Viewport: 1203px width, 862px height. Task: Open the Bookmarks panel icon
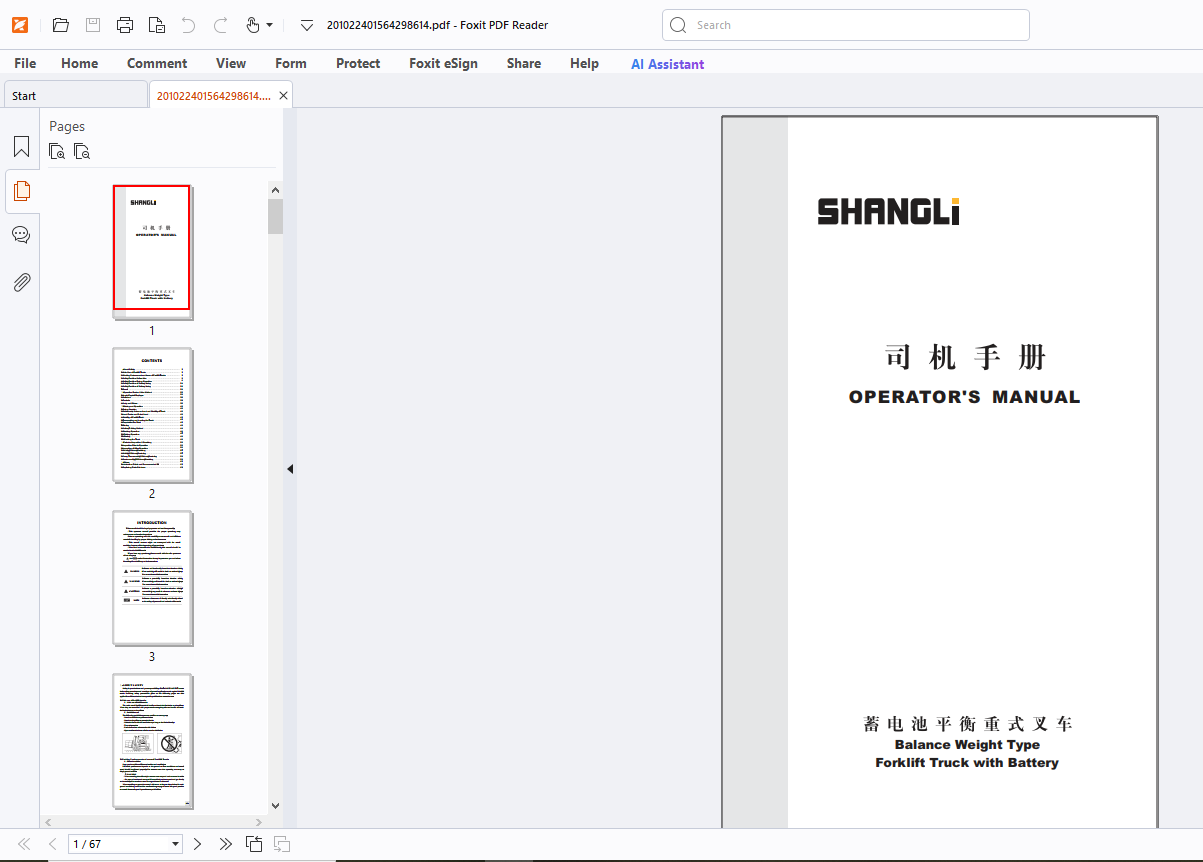click(21, 147)
